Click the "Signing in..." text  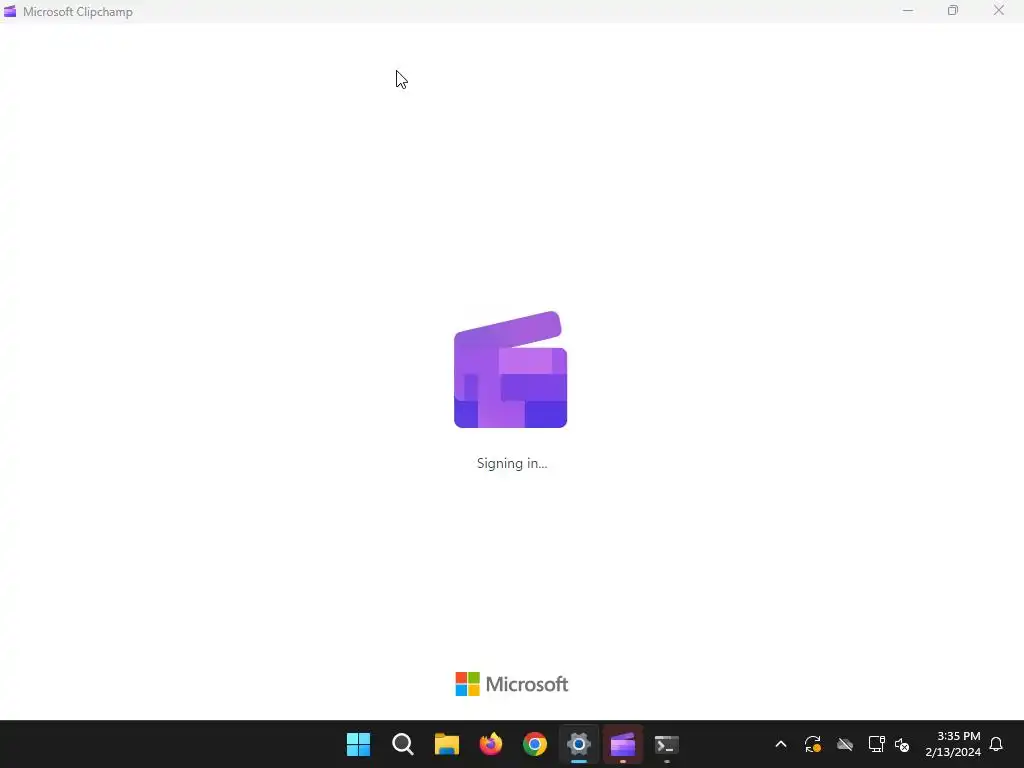(512, 463)
